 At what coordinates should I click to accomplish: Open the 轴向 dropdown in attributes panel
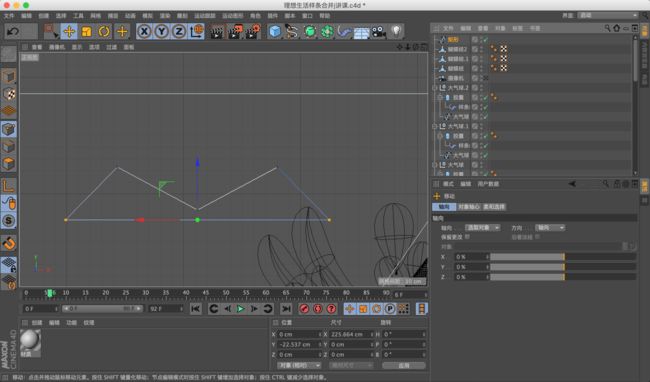pos(483,227)
